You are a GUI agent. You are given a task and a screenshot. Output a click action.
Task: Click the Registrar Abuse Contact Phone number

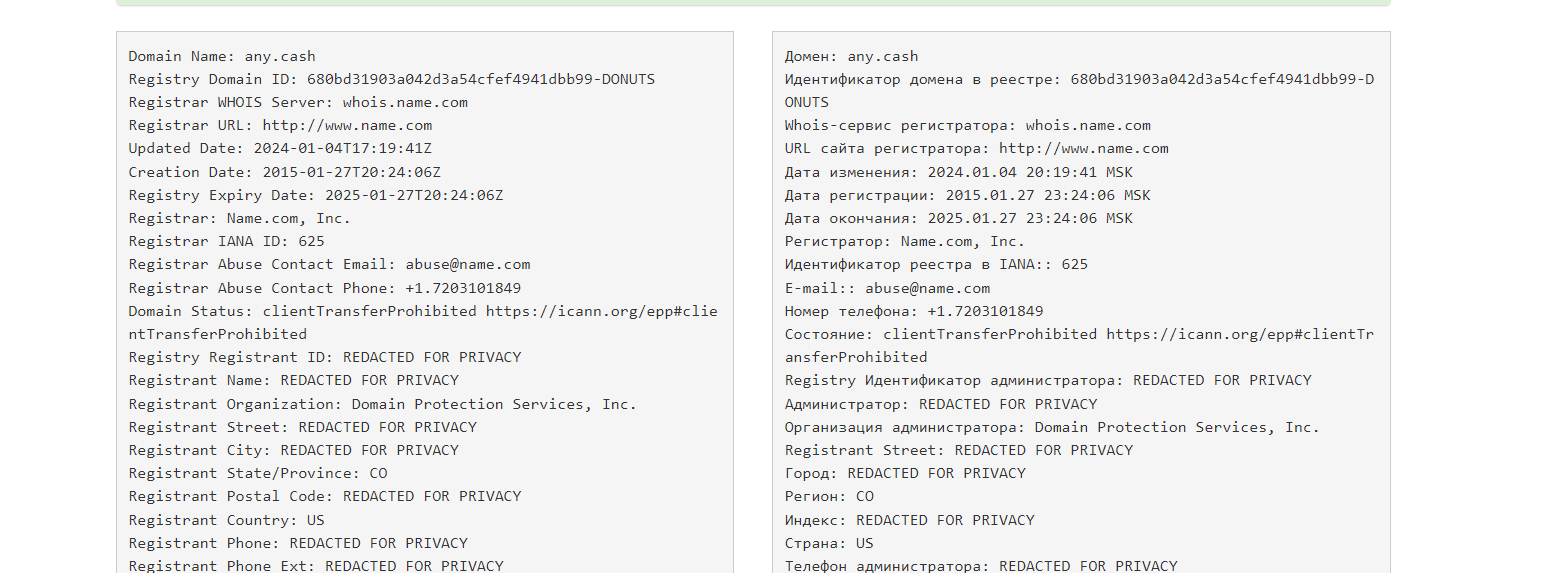pos(463,288)
